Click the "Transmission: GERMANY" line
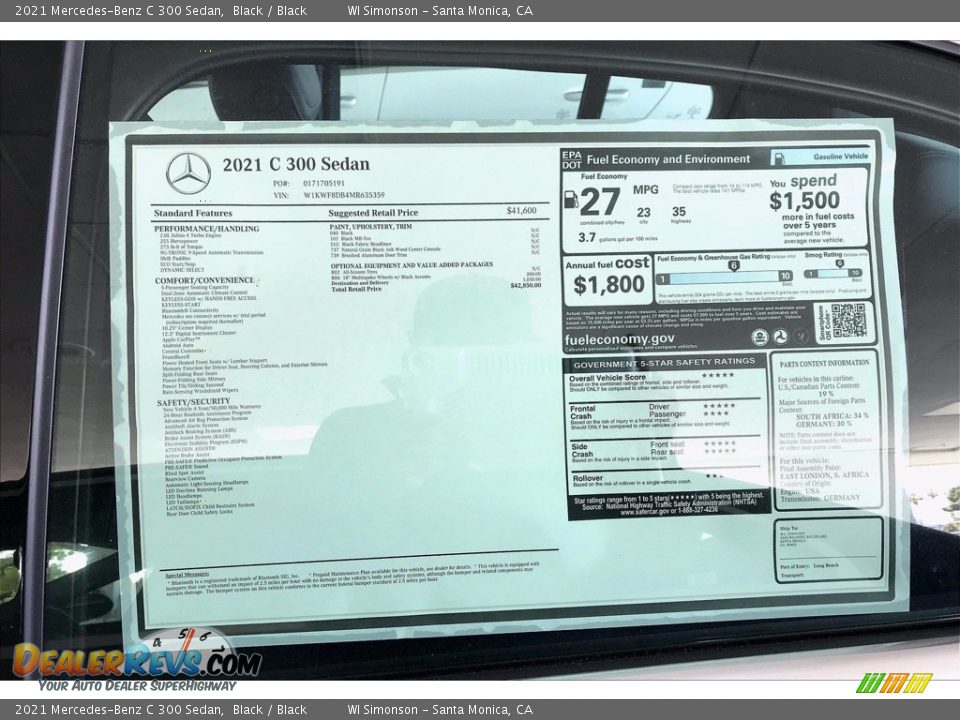The height and width of the screenshot is (720, 960). tap(820, 498)
